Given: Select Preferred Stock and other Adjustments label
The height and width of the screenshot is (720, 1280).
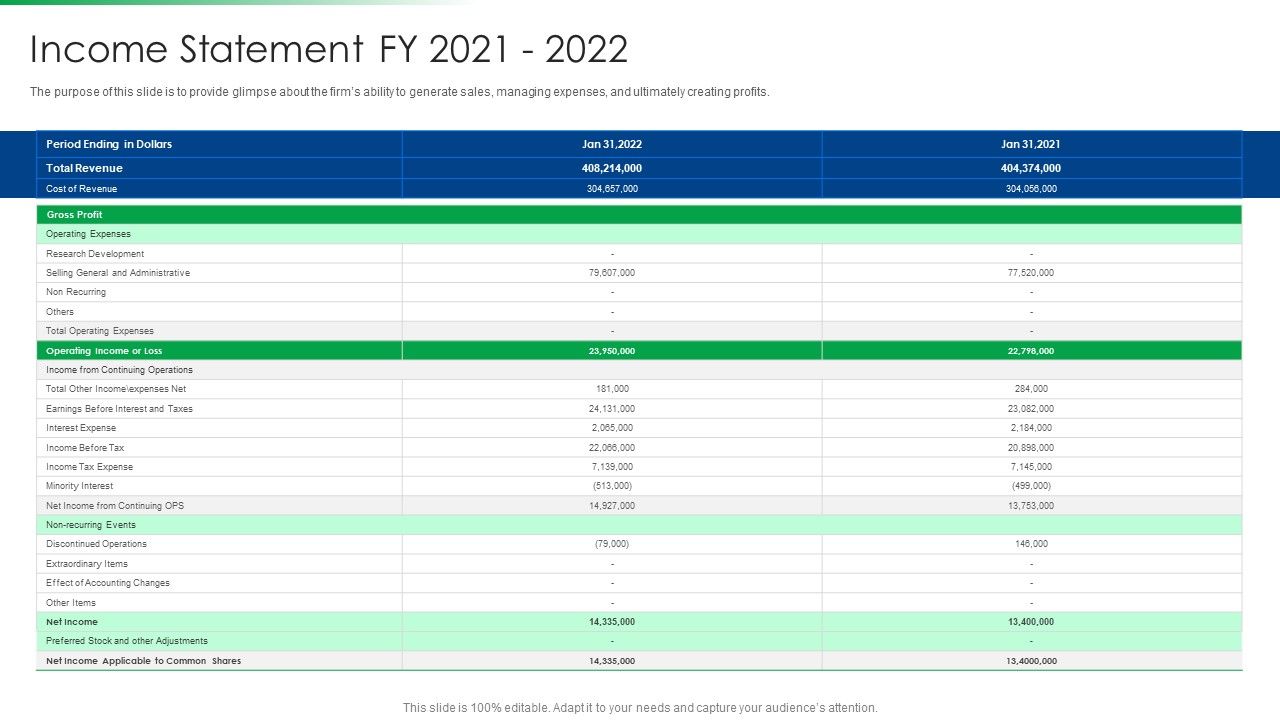Looking at the screenshot, I should pos(127,641).
